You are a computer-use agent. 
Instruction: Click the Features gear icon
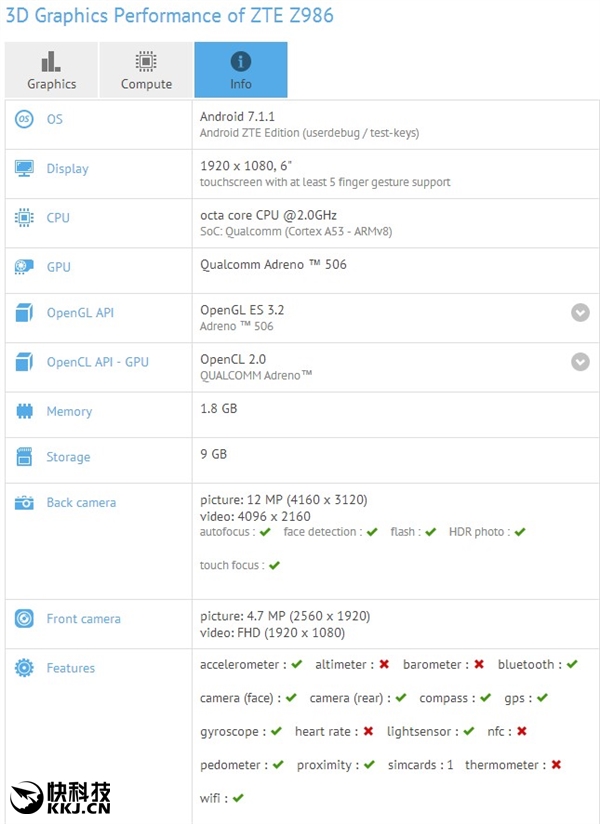(24, 668)
